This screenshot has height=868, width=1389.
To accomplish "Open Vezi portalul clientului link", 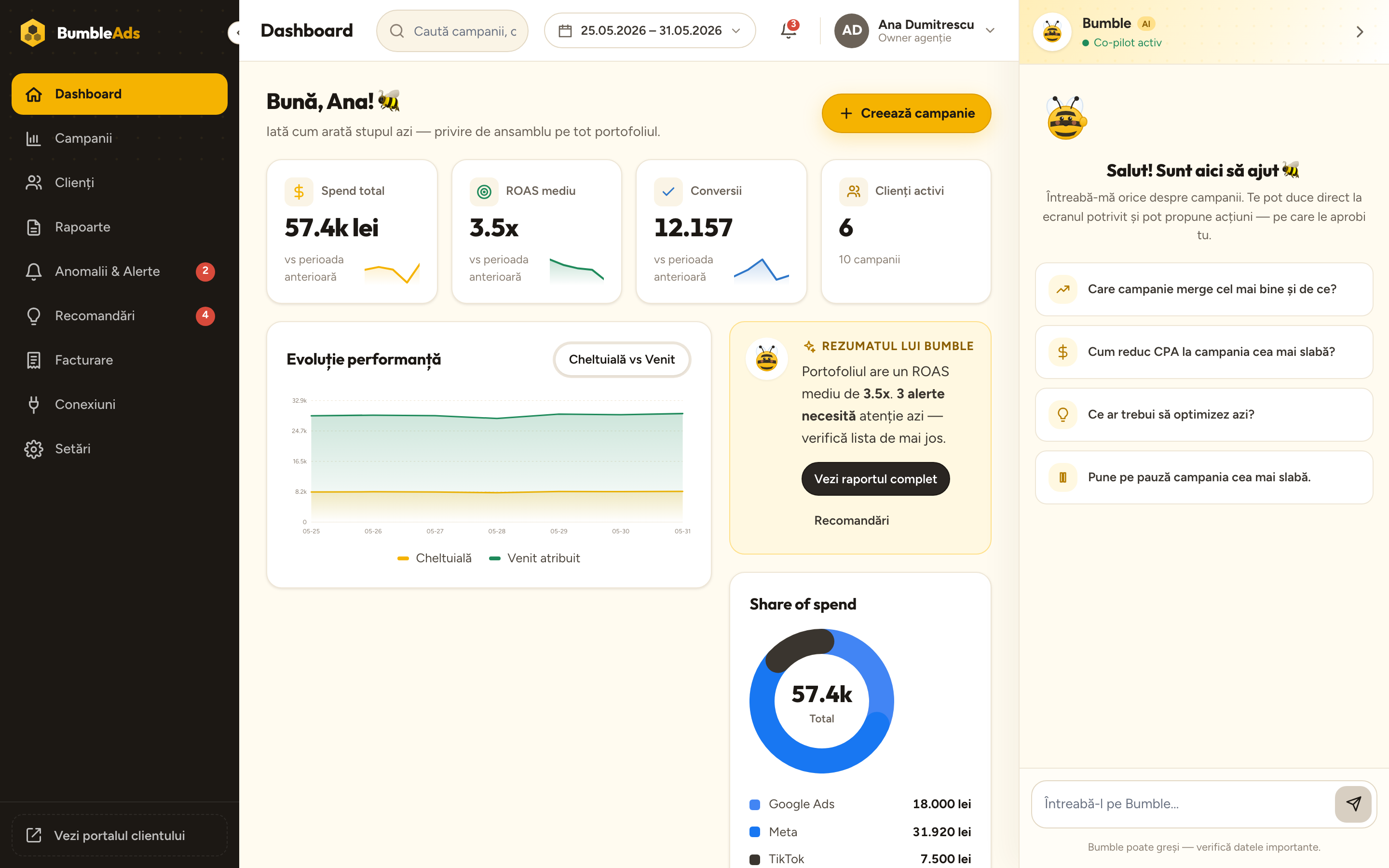I will (x=120, y=835).
